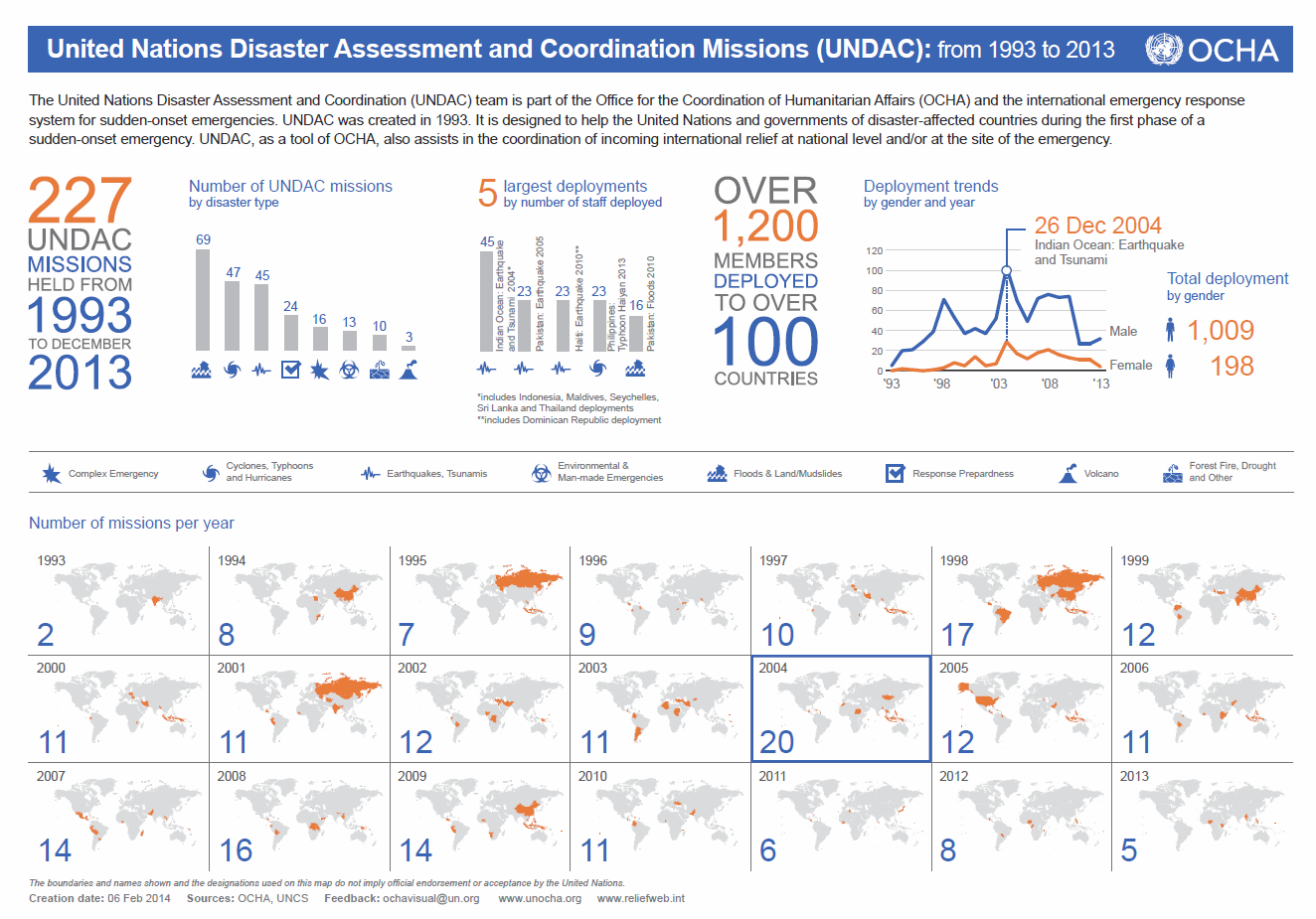Click the tallest gray bar labeled 69
1316x919 pixels.
tap(203, 300)
